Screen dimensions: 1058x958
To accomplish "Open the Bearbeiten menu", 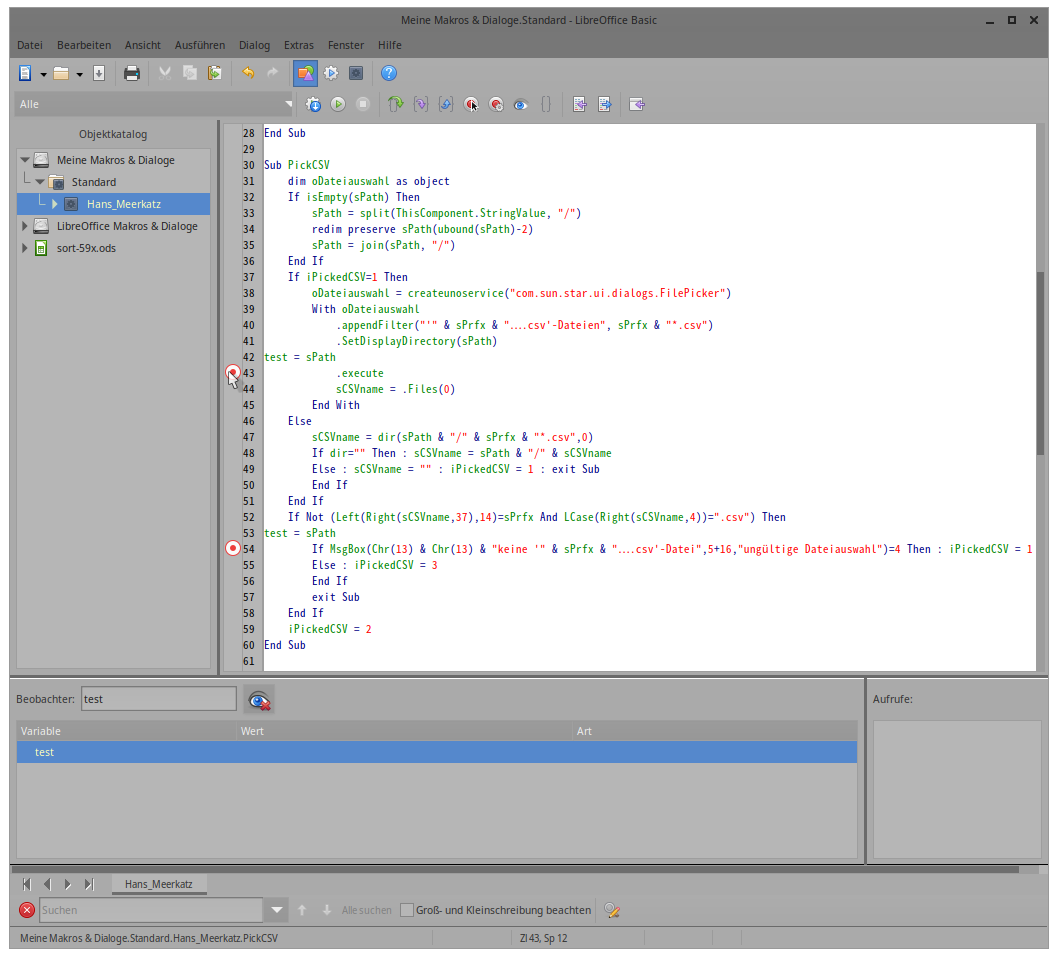I will 84,45.
